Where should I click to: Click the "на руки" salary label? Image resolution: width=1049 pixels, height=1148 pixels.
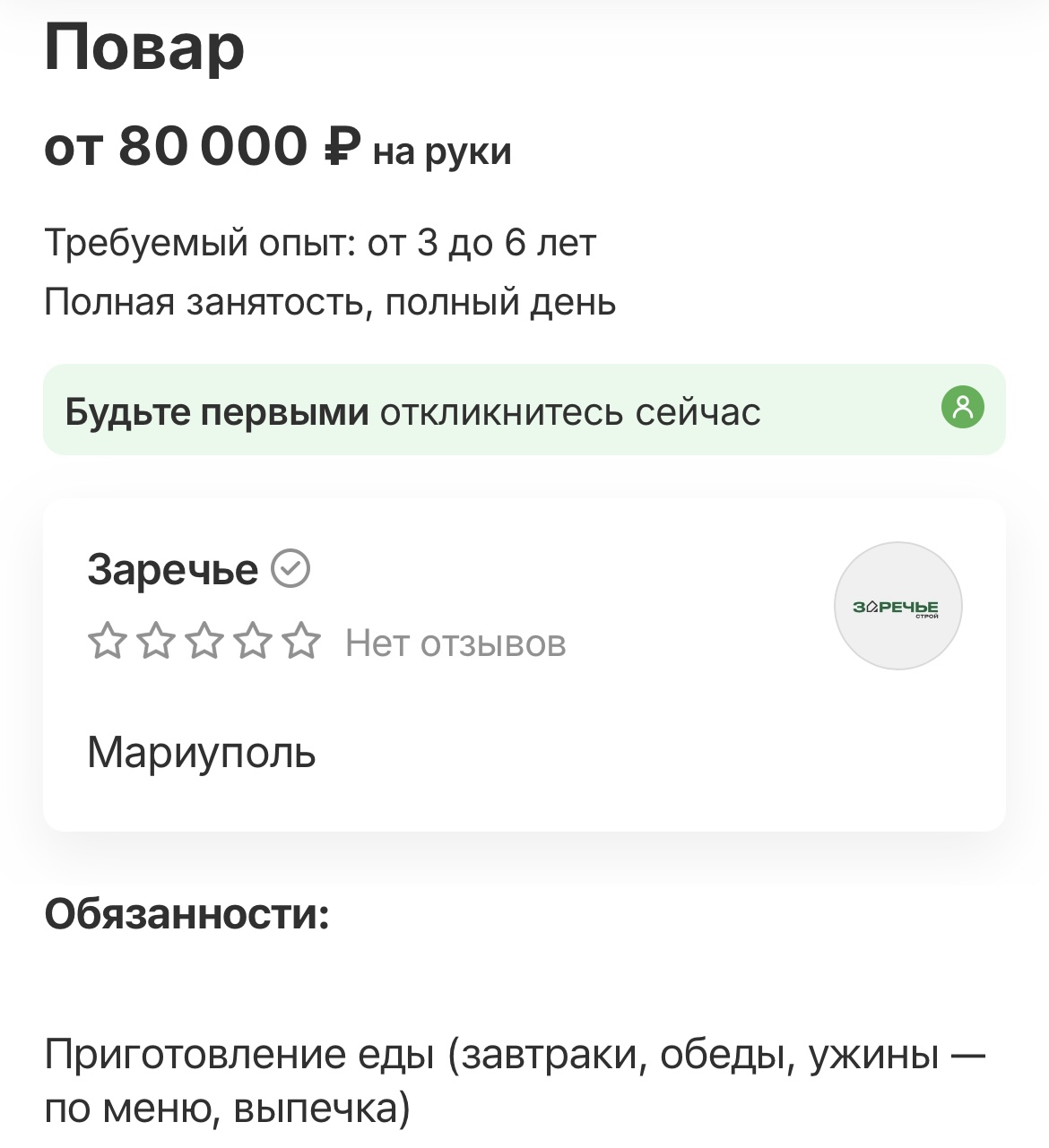(x=442, y=151)
